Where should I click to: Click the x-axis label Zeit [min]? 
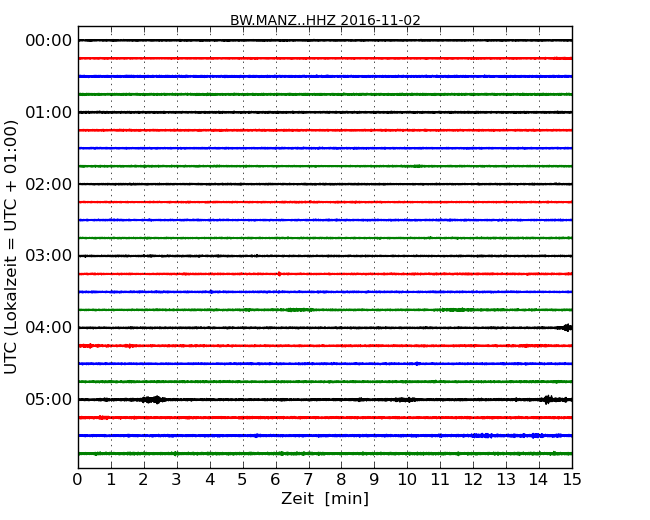point(325,499)
